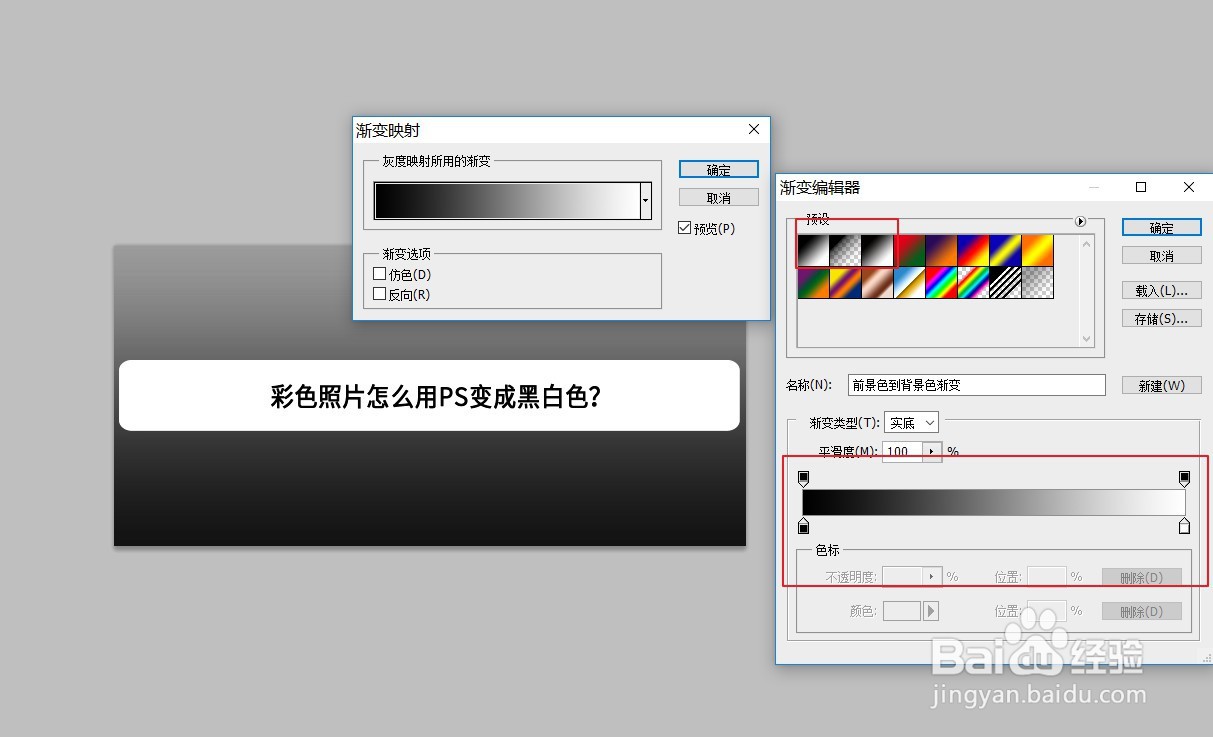Click 取消 in the 渐变编辑器 dialog
This screenshot has width=1213, height=737.
point(1161,256)
